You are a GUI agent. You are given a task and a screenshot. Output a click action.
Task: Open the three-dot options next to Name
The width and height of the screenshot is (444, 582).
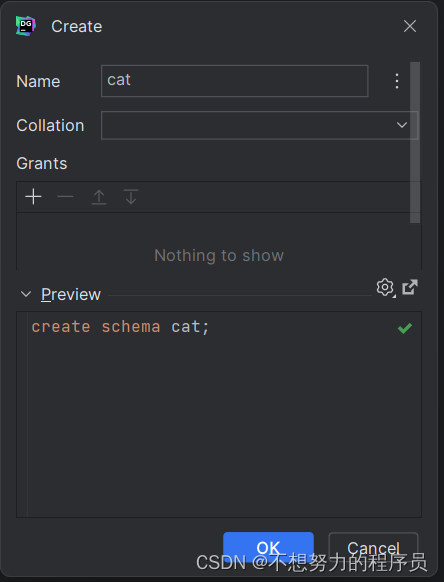397,81
